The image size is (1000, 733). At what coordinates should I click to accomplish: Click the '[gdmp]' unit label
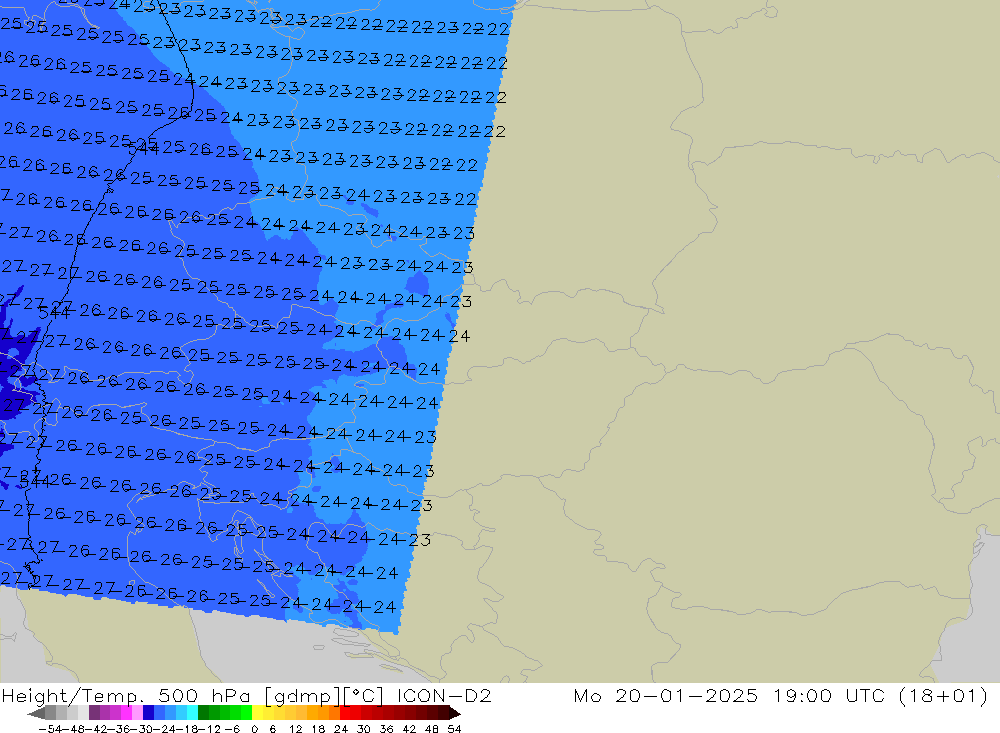[302, 696]
